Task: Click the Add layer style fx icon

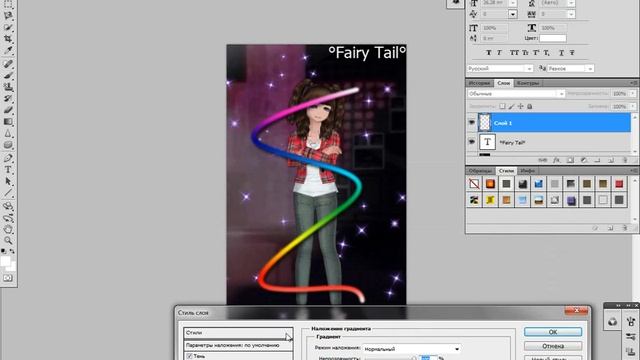Action: tap(556, 160)
